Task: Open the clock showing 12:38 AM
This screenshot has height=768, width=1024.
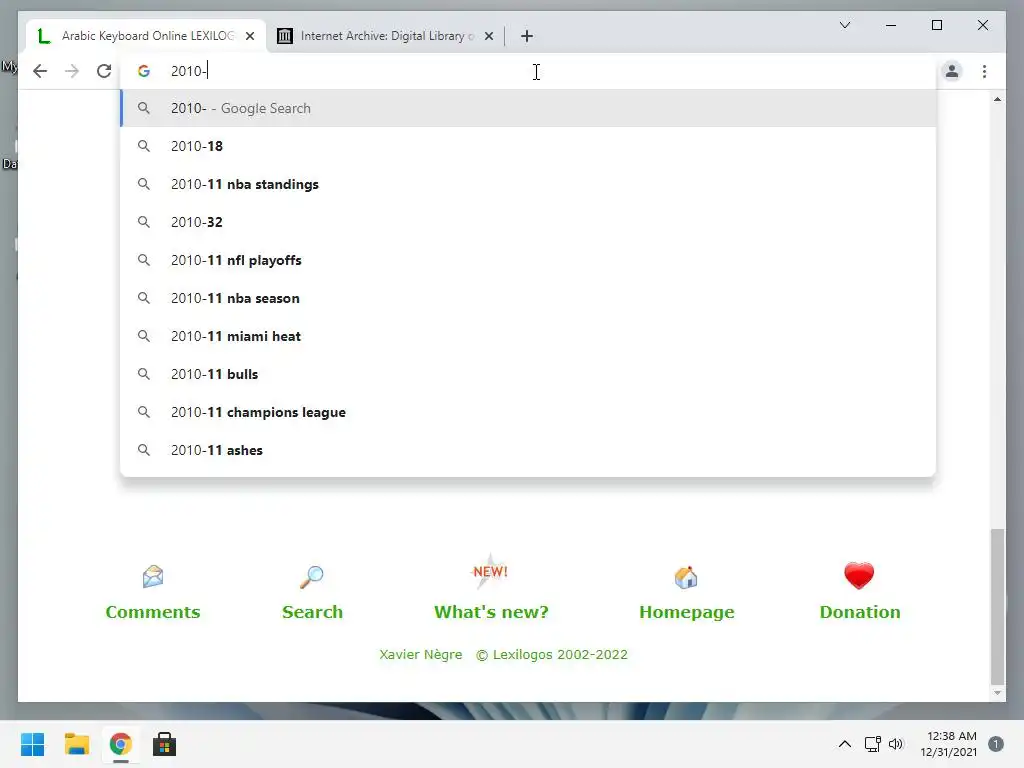Action: tap(948, 744)
